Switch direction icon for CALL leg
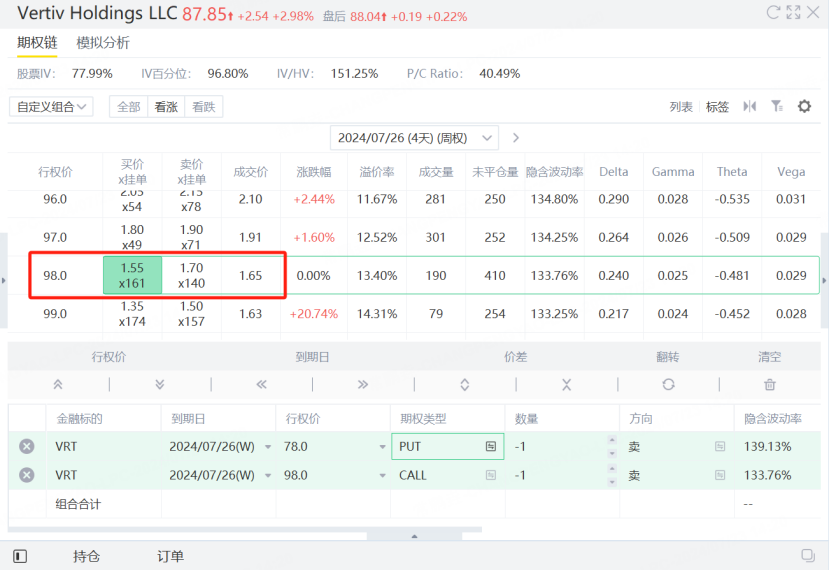 click(720, 475)
